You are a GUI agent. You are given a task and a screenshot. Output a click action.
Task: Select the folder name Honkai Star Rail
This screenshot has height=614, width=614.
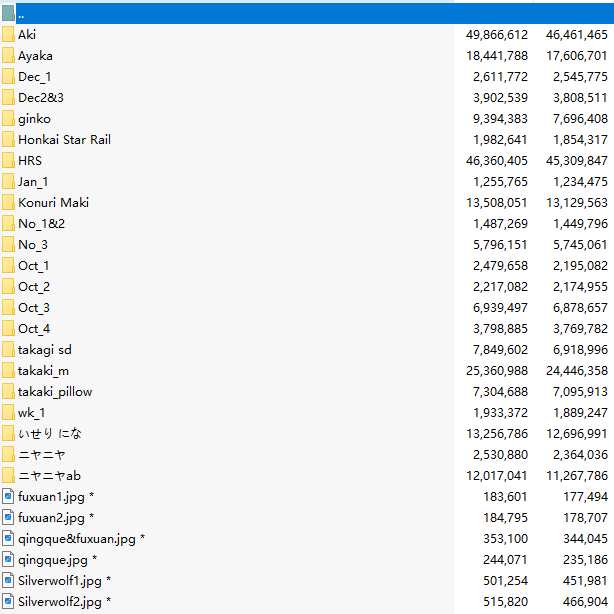(x=65, y=140)
